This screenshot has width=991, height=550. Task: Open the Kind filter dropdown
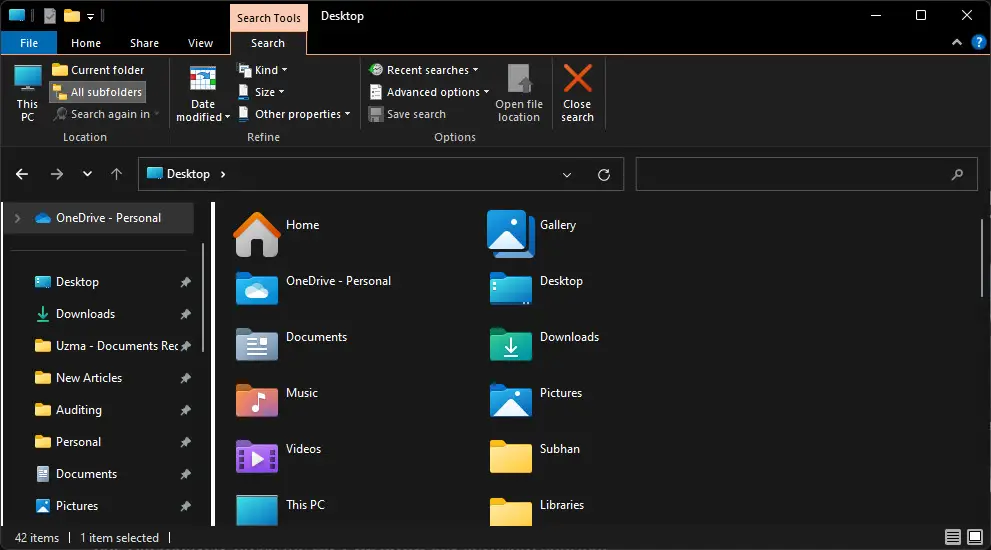click(262, 70)
